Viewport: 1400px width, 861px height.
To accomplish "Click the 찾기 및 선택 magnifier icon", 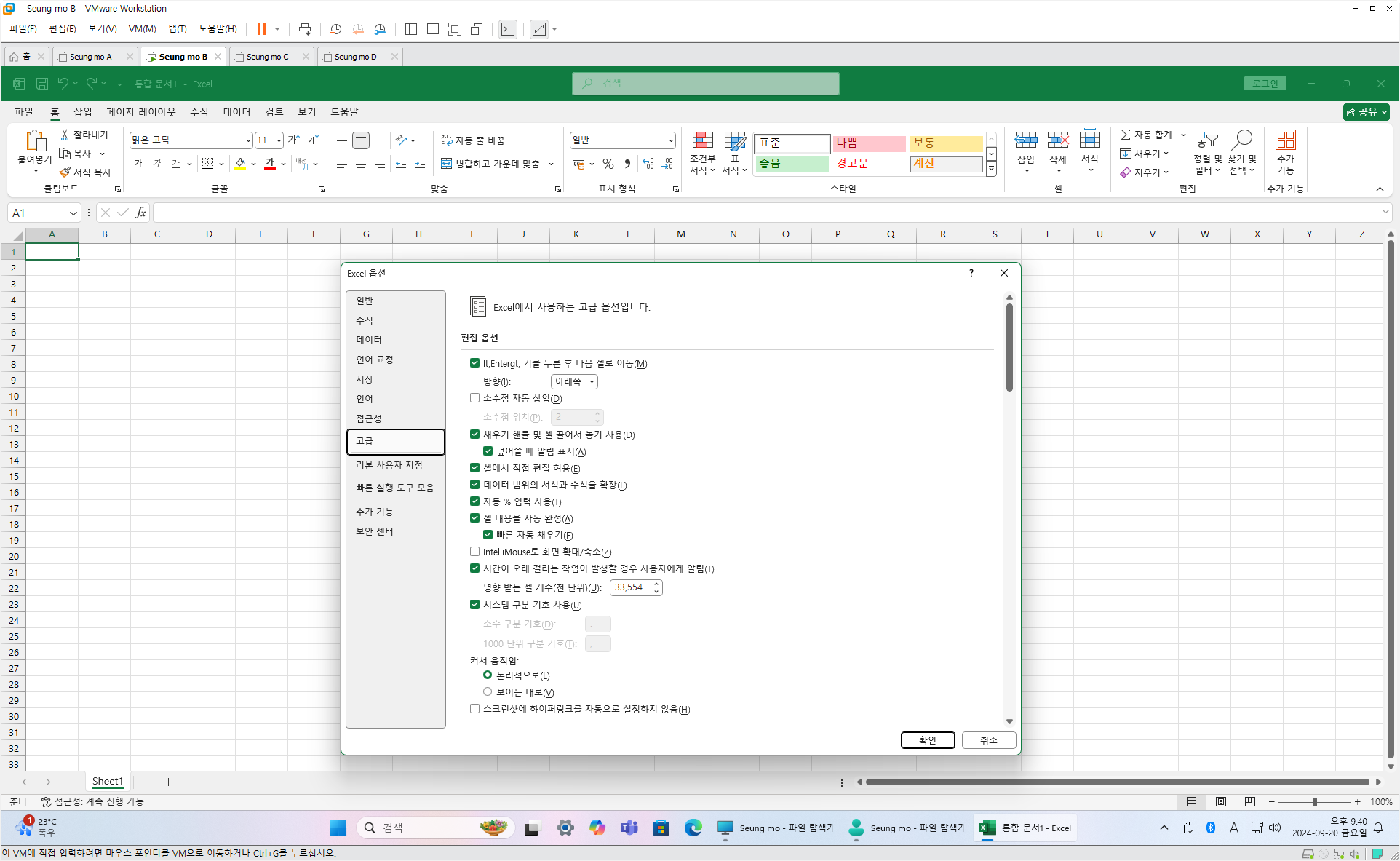I will click(1242, 140).
